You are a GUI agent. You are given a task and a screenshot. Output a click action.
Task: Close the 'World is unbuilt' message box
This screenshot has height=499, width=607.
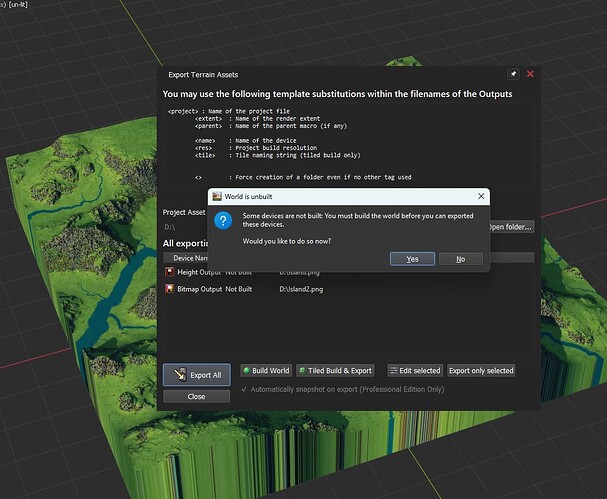point(481,195)
